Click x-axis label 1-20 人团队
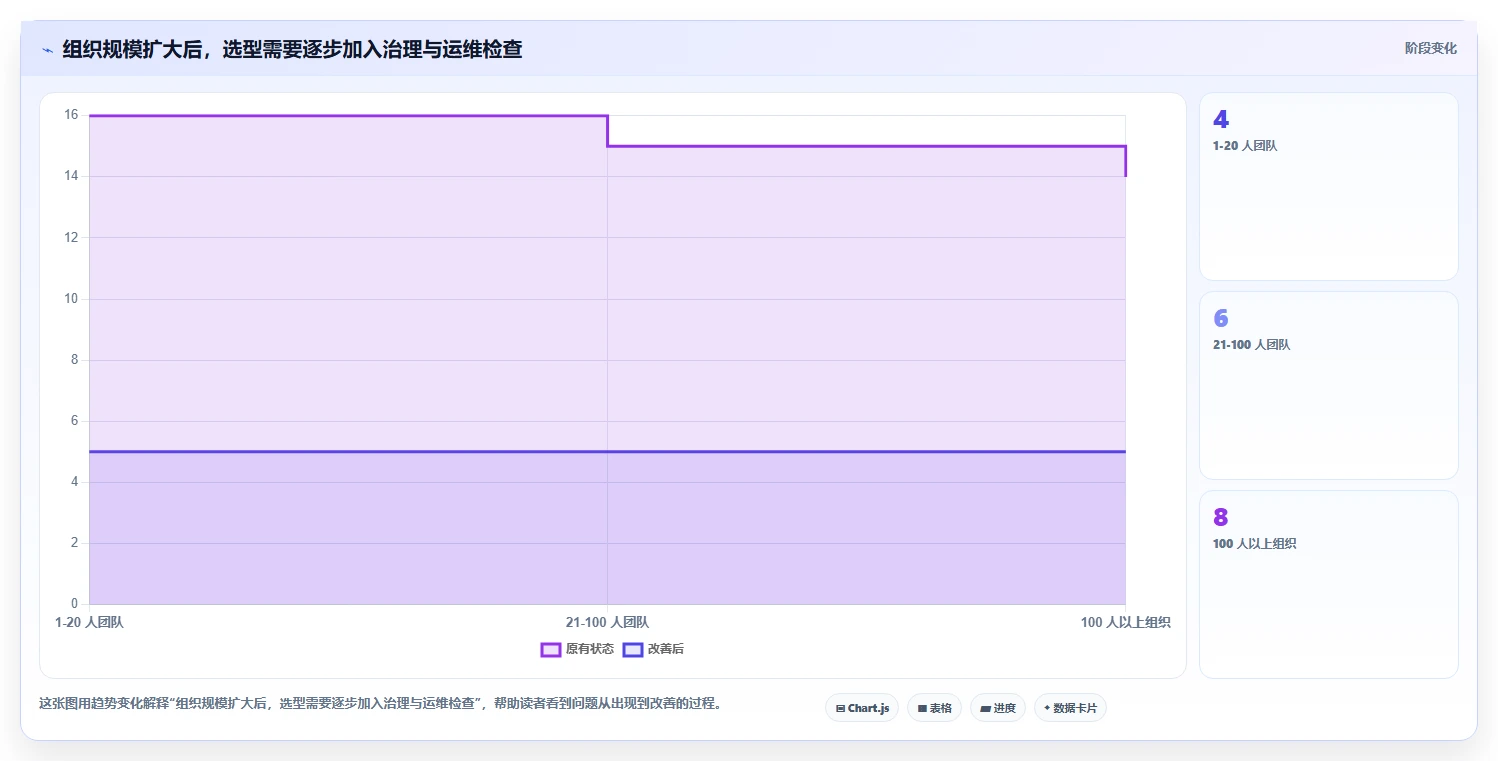1498x761 pixels. click(x=89, y=622)
